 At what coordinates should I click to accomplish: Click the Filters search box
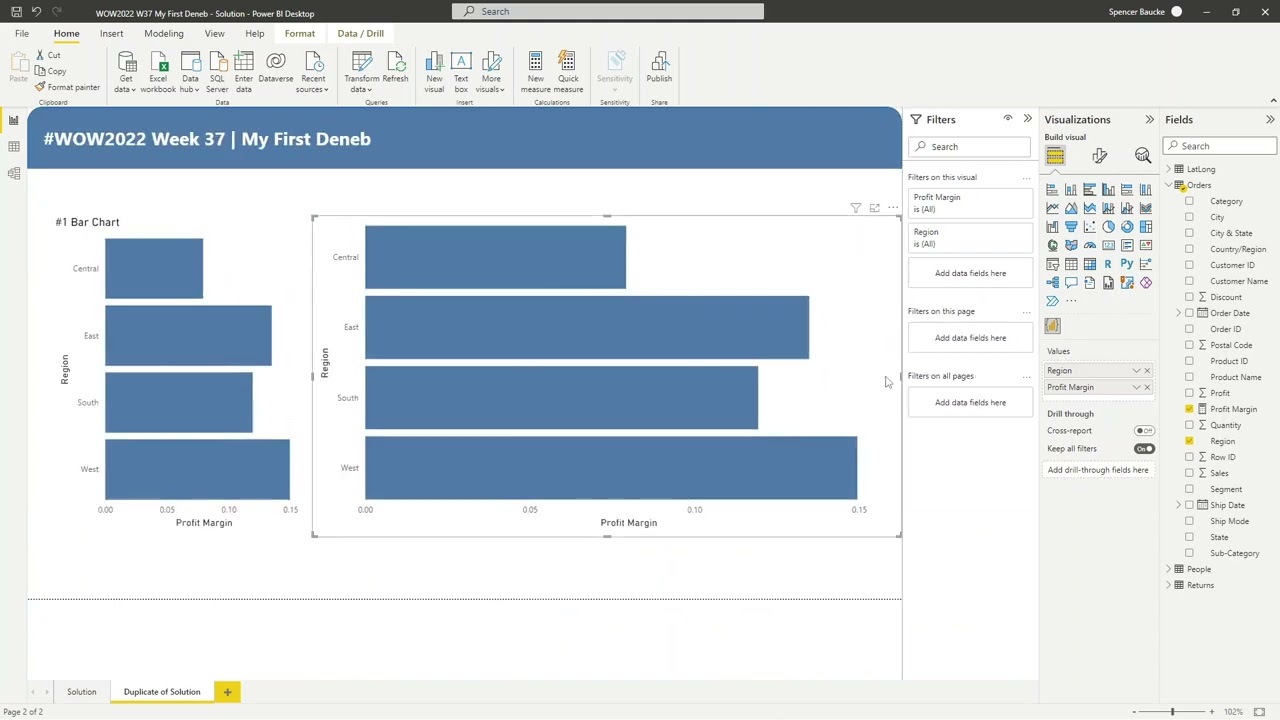click(x=970, y=147)
